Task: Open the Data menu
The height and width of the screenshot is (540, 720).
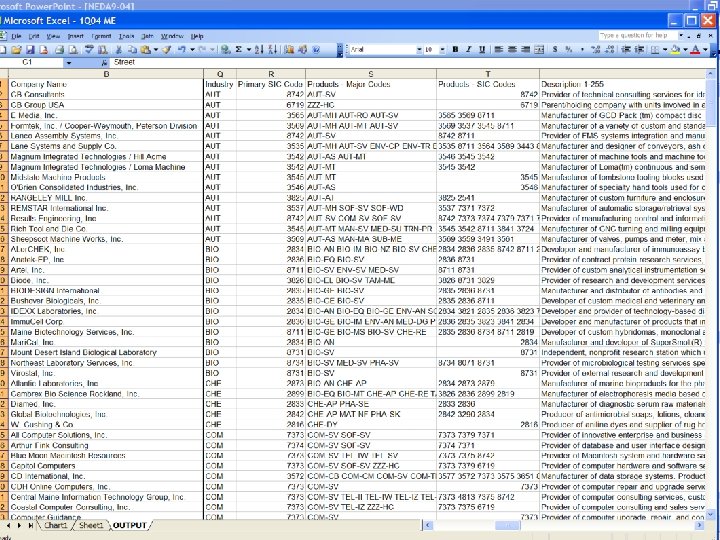Action: 147,36
